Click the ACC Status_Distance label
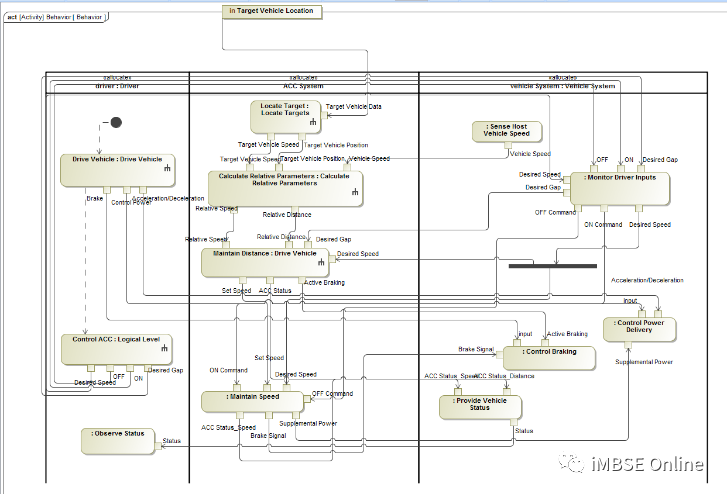The height and width of the screenshot is (494, 727). 505,376
